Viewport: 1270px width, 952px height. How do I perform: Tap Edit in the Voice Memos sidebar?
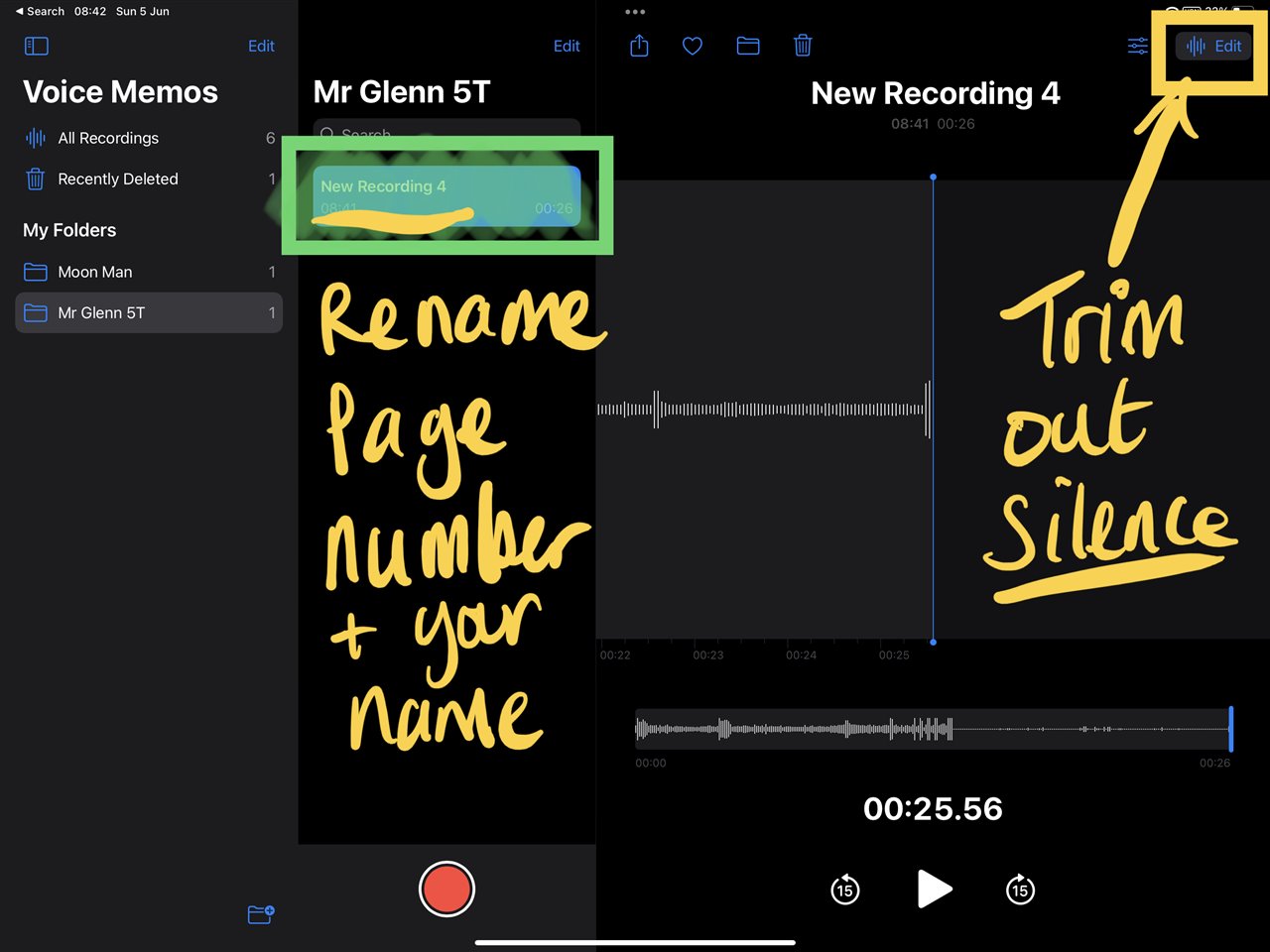coord(261,46)
